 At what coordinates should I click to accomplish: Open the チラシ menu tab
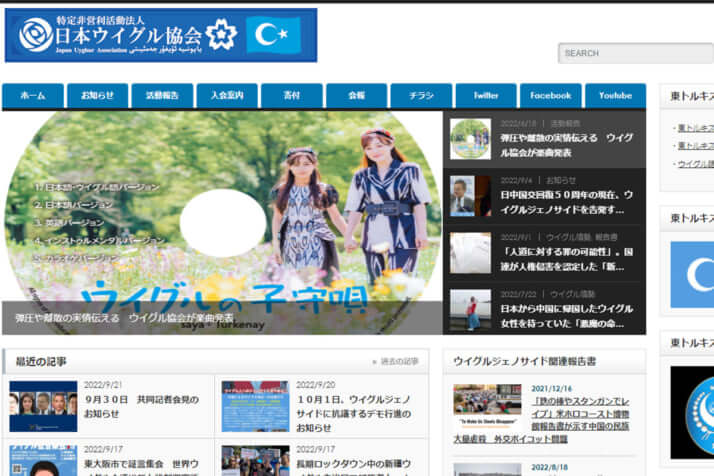421,96
